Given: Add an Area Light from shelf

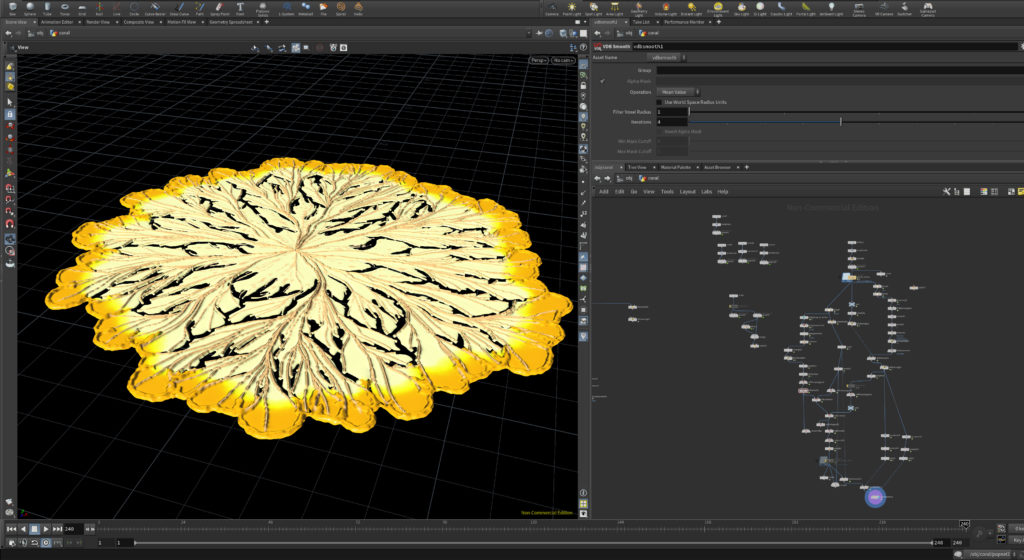Looking at the screenshot, I should click(x=614, y=8).
